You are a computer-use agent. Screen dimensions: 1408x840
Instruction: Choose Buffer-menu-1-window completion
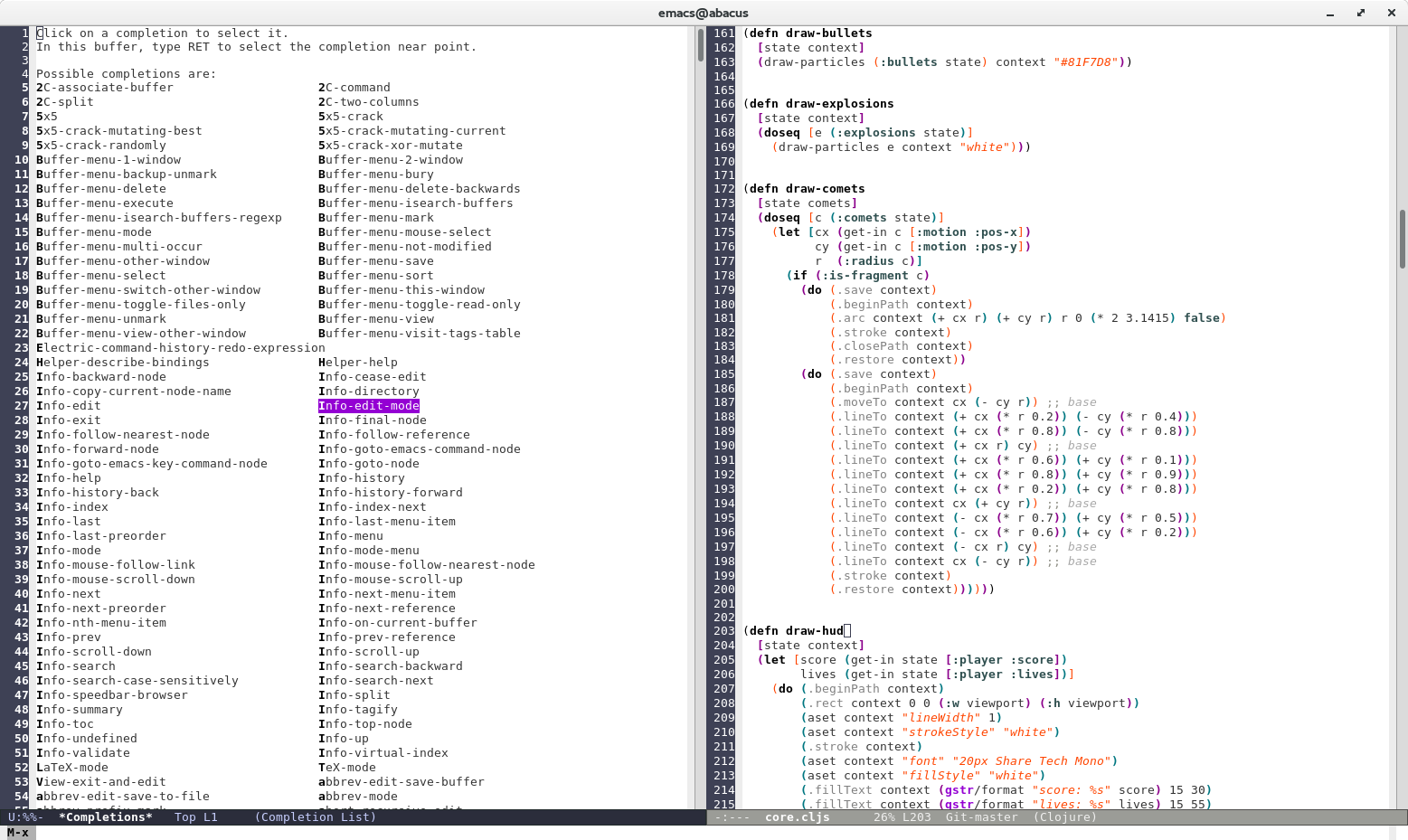point(109,160)
